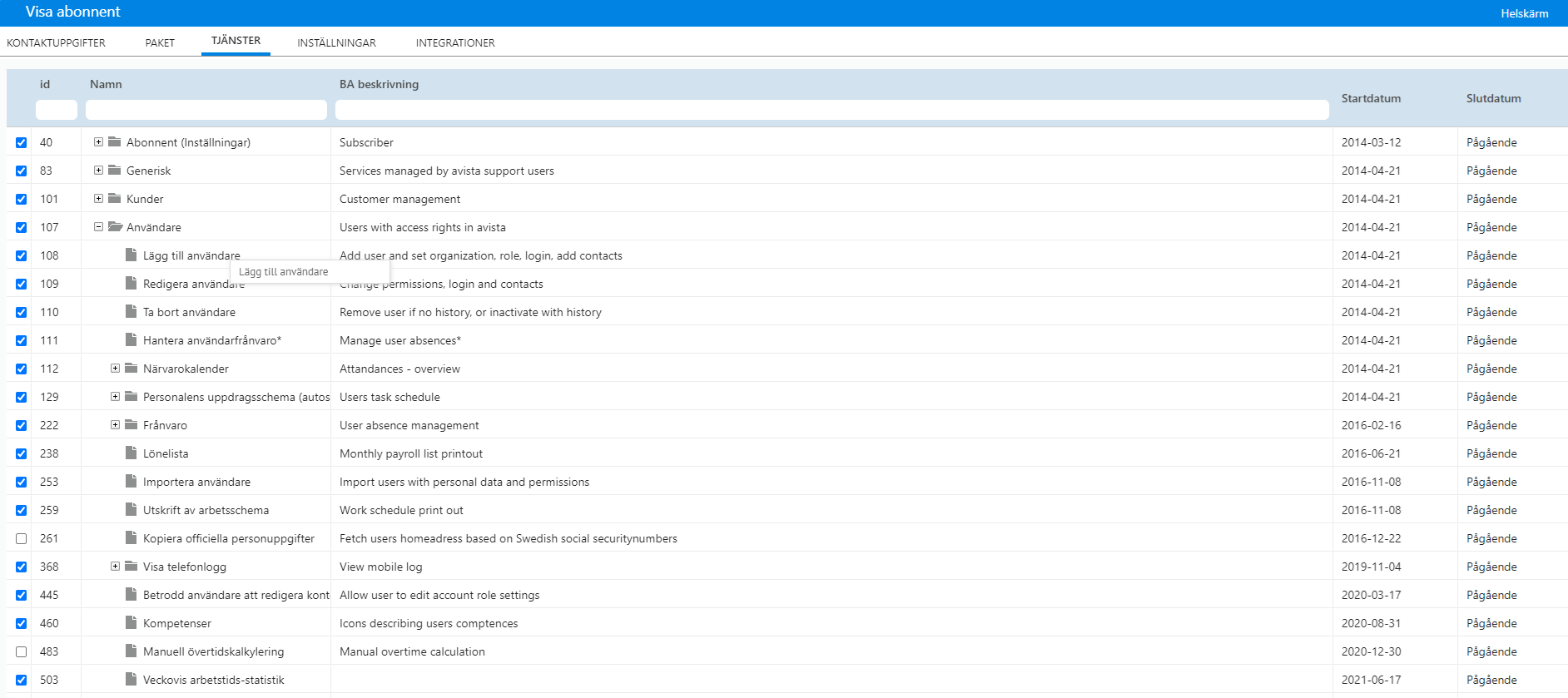Switch to the PAKET tab

coord(160,42)
